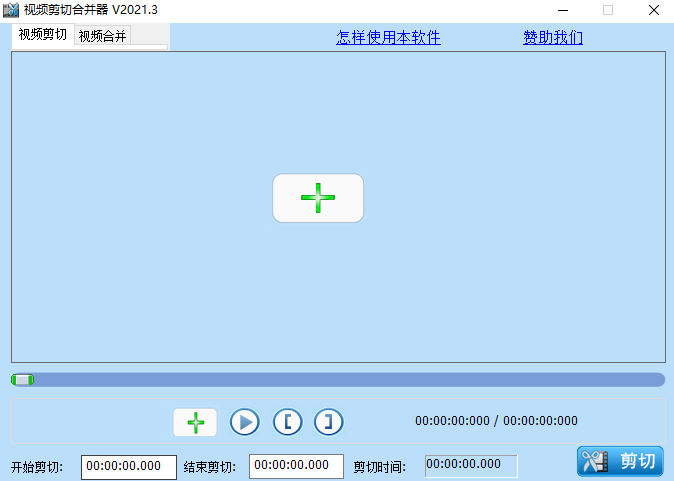Set cut start with left bracket button

click(287, 422)
